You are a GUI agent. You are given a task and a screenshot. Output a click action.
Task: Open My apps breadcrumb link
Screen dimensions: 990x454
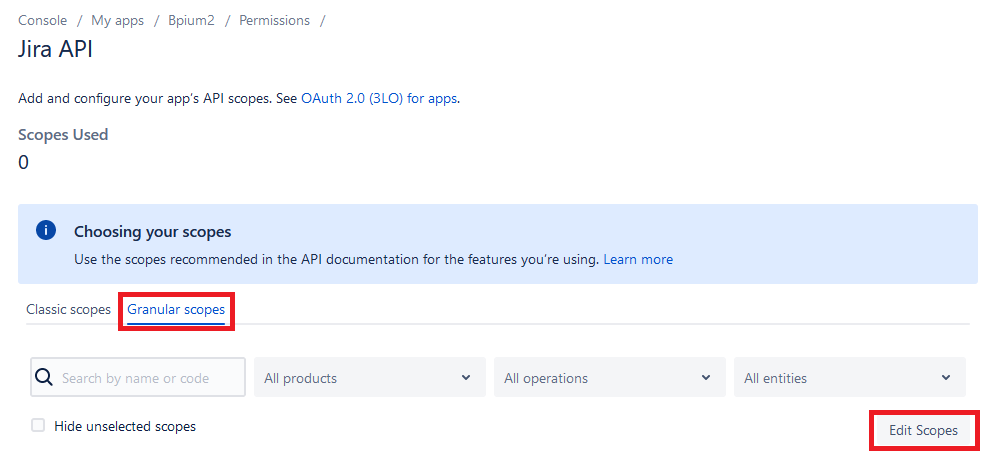[x=117, y=20]
